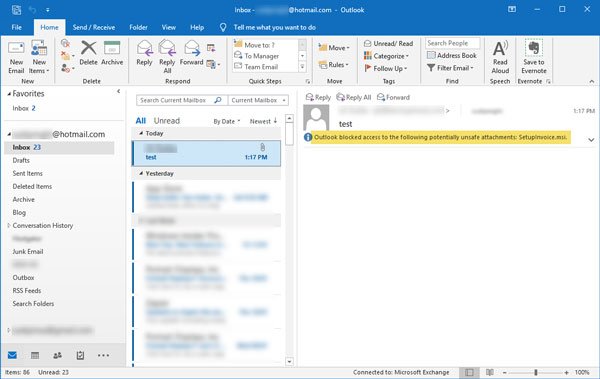Open the View tab
The image size is (600, 379).
click(168, 27)
